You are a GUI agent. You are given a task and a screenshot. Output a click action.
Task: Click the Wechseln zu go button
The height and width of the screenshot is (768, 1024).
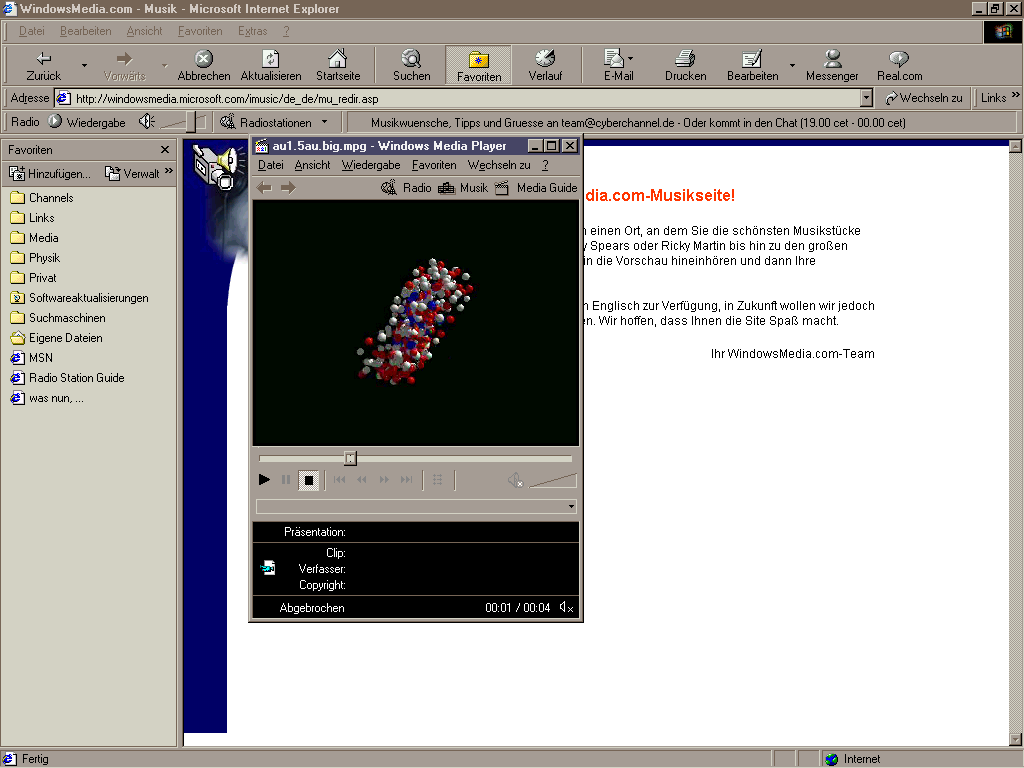(923, 98)
